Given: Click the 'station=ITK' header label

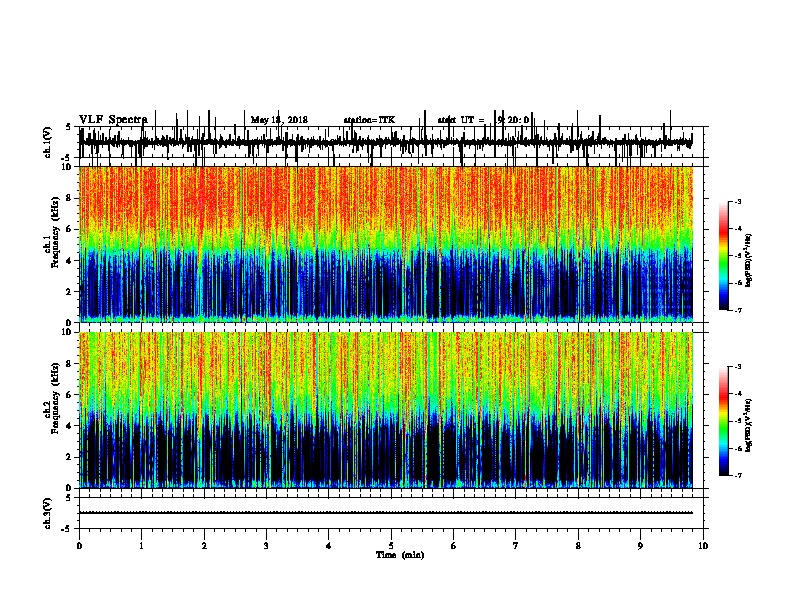Looking at the screenshot, I should [x=369, y=120].
